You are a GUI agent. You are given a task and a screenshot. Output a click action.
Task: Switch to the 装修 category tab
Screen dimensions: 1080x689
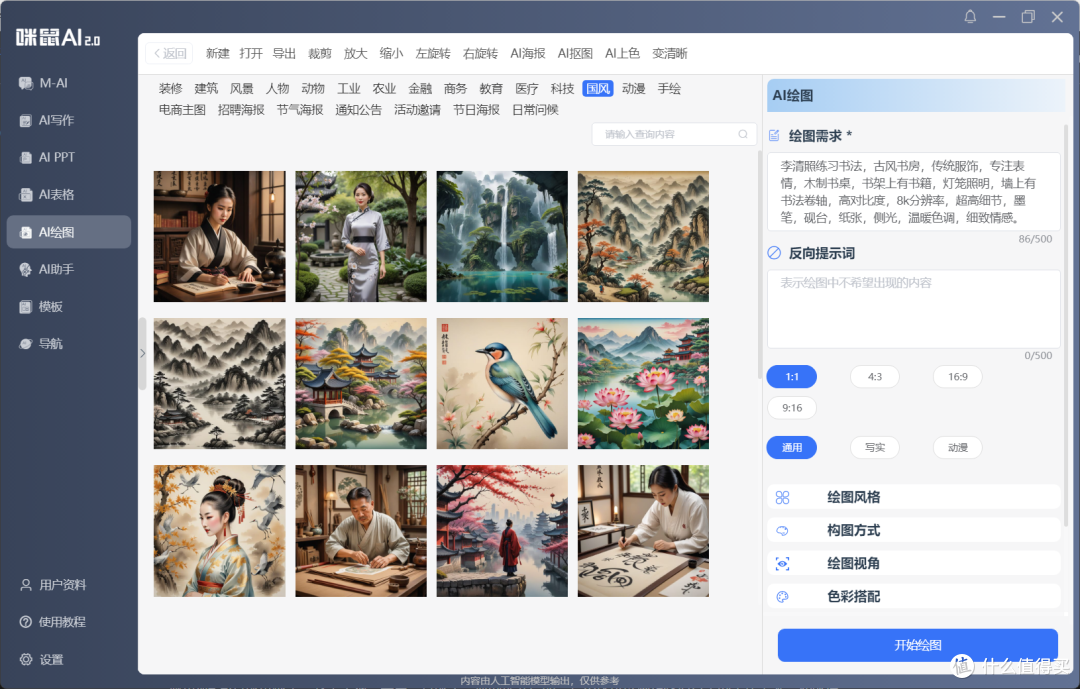click(171, 89)
